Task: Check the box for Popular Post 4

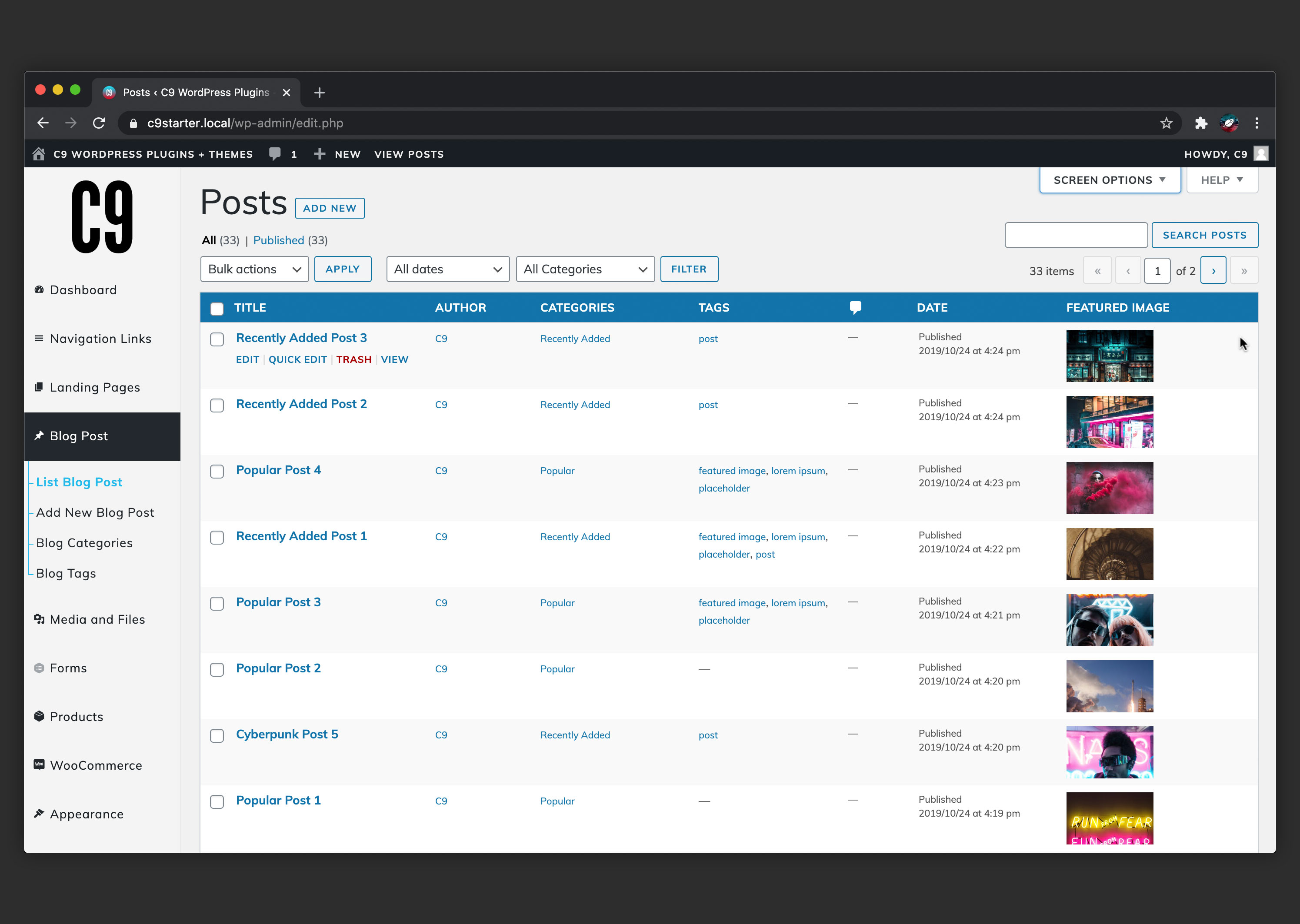Action: pos(217,472)
